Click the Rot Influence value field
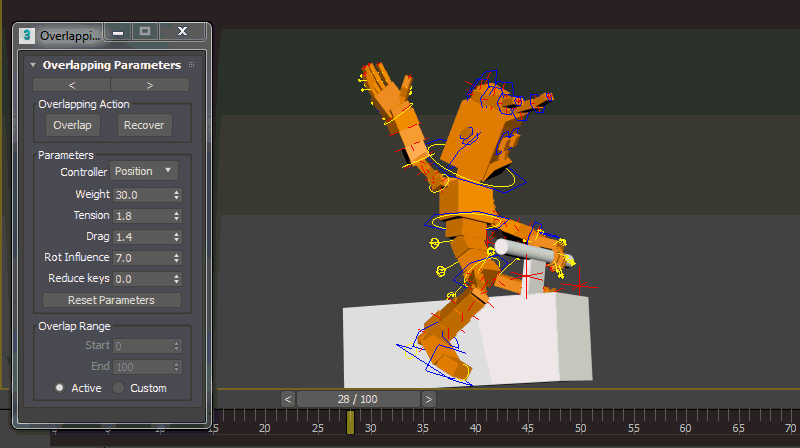 click(x=141, y=258)
